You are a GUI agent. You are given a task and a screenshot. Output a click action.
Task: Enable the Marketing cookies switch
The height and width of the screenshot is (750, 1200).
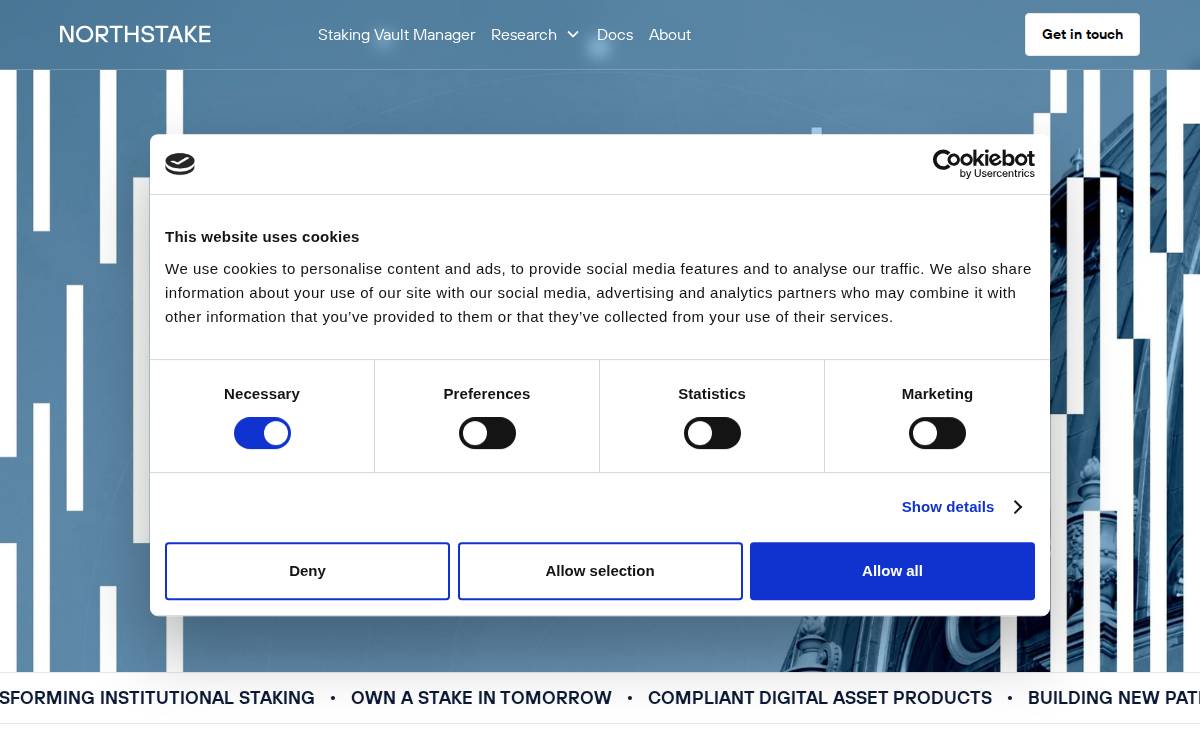coord(937,433)
